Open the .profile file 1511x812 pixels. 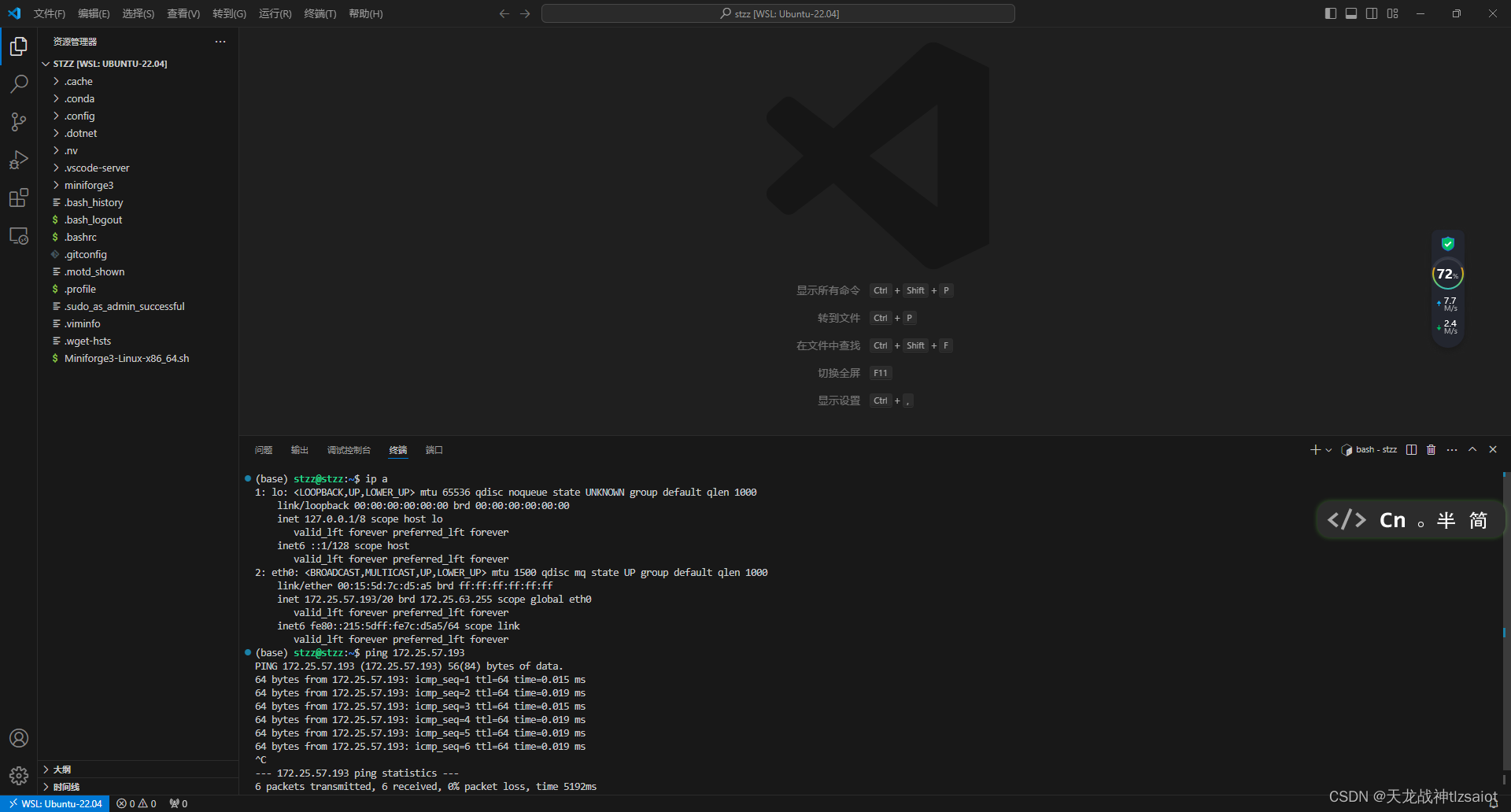[139, 289]
